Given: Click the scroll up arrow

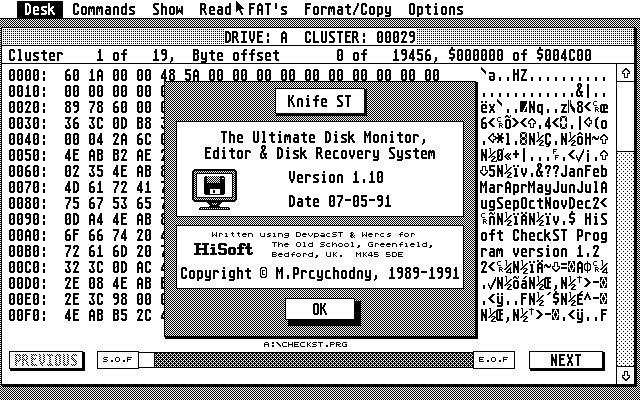Looking at the screenshot, I should [627, 73].
